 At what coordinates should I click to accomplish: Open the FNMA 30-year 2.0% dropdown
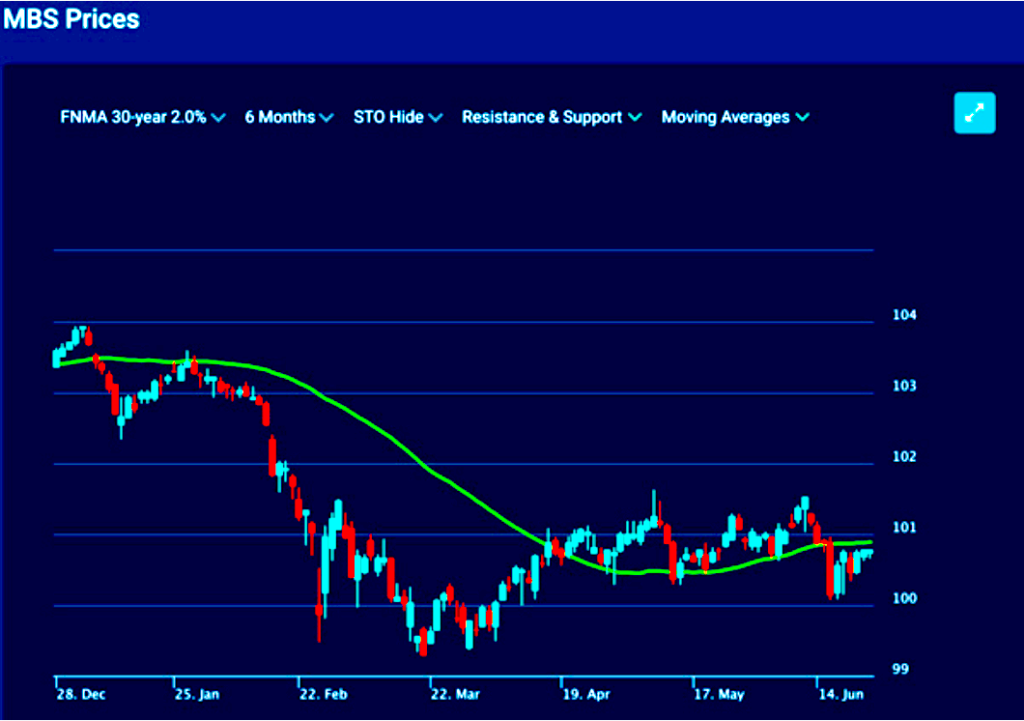click(142, 117)
